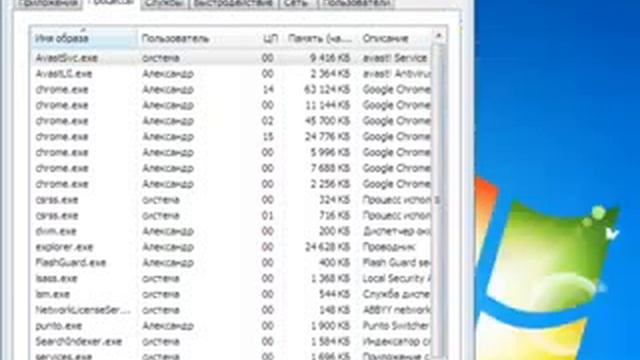Select the lsass.exe process row
Image resolution: width=640 pixels, height=360 pixels.
231,278
